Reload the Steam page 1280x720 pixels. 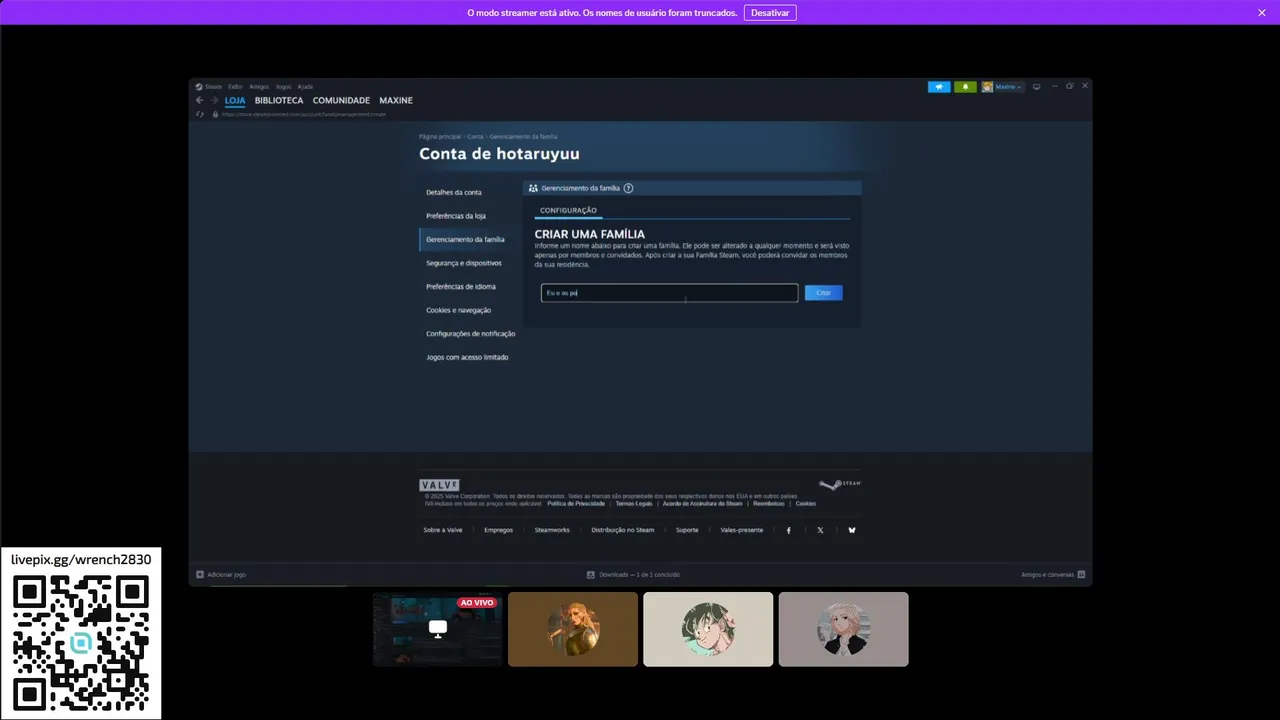199,114
